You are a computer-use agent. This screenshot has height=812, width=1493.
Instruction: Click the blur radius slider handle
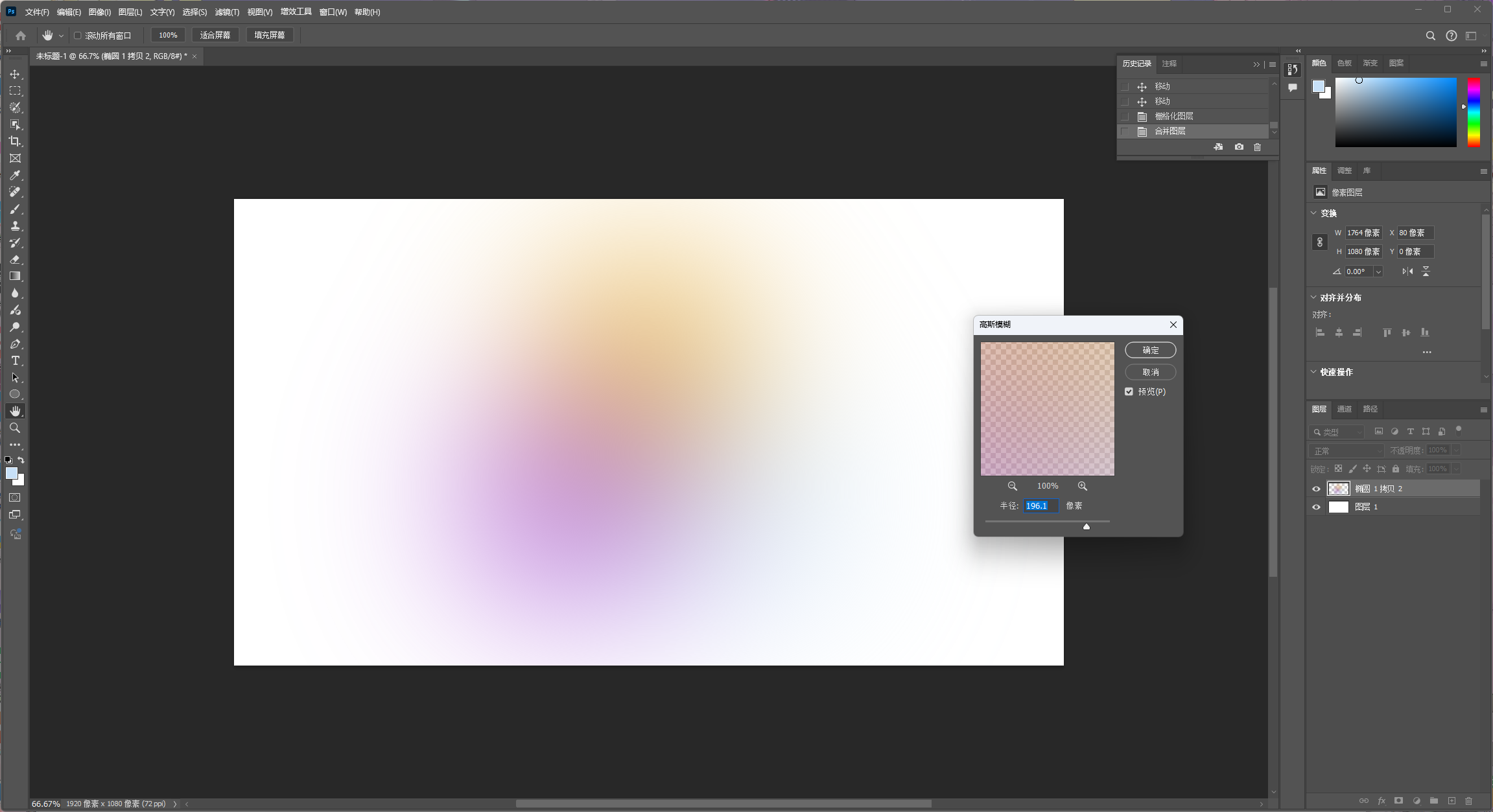coord(1087,526)
